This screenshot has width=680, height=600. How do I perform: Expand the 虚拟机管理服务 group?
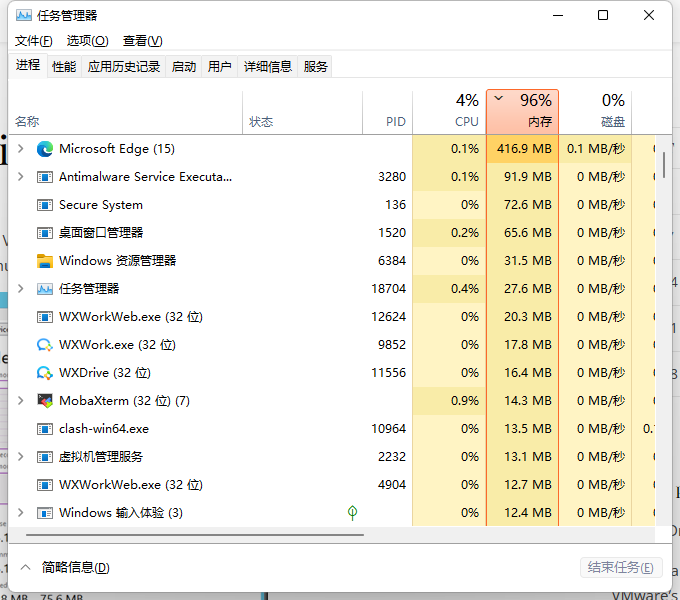click(20, 457)
